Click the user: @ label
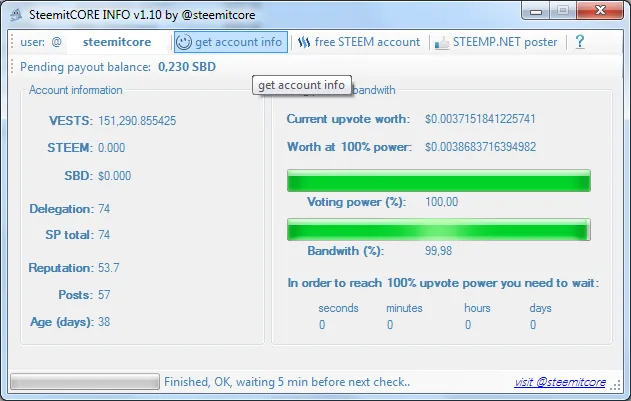Viewport: 631px width, 401px height. (41, 42)
